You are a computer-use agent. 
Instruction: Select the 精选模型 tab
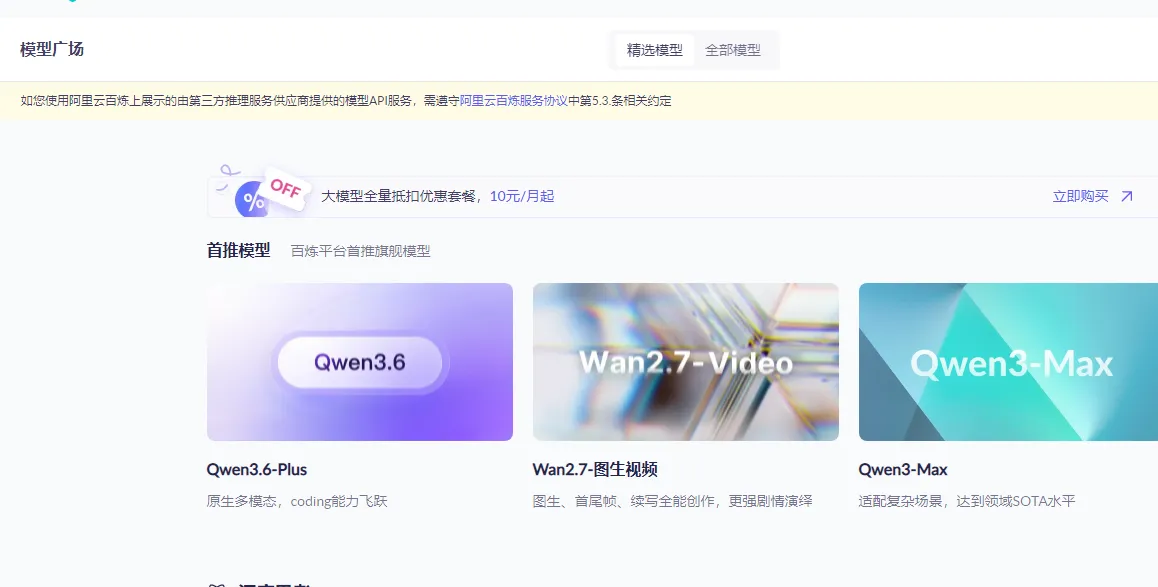[653, 49]
